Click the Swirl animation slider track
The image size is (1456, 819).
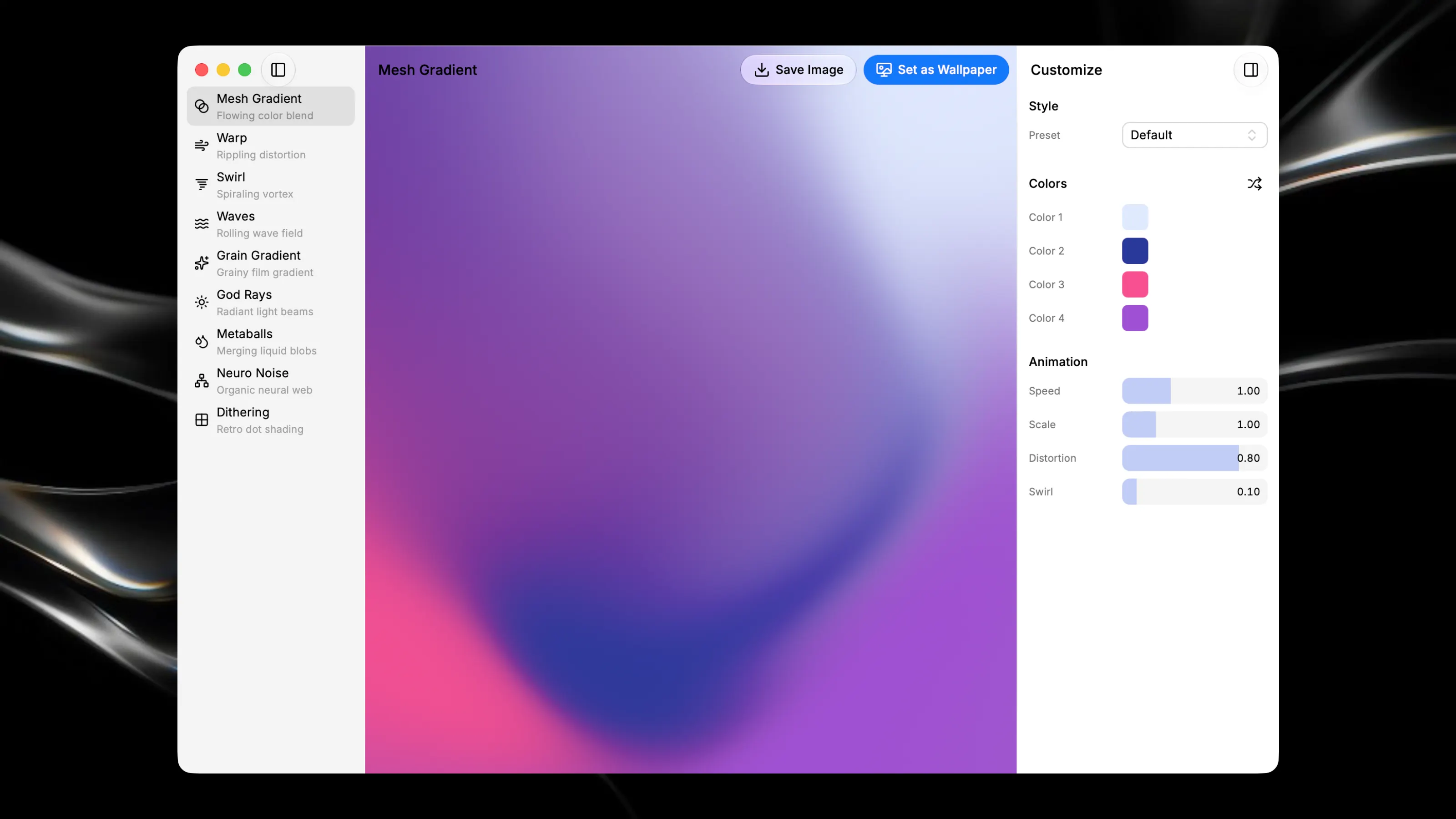(x=1194, y=492)
